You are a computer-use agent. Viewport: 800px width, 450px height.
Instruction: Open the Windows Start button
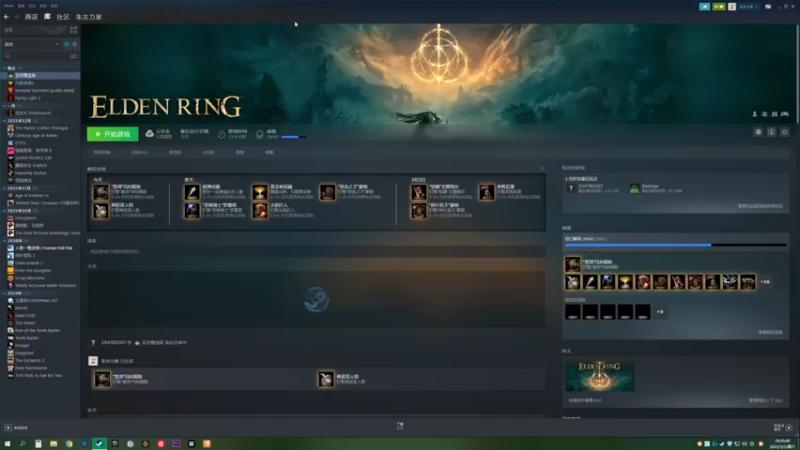pos(7,444)
